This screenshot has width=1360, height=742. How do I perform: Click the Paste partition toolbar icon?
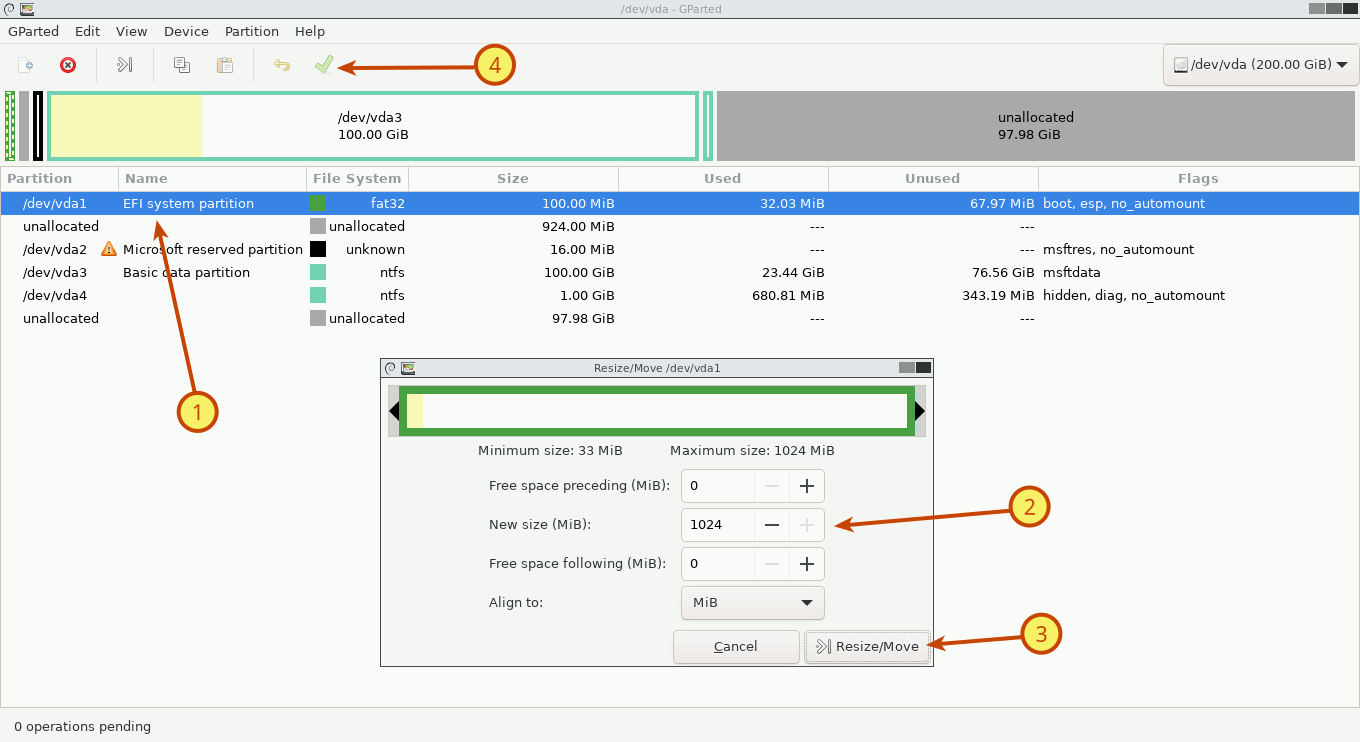tap(225, 65)
